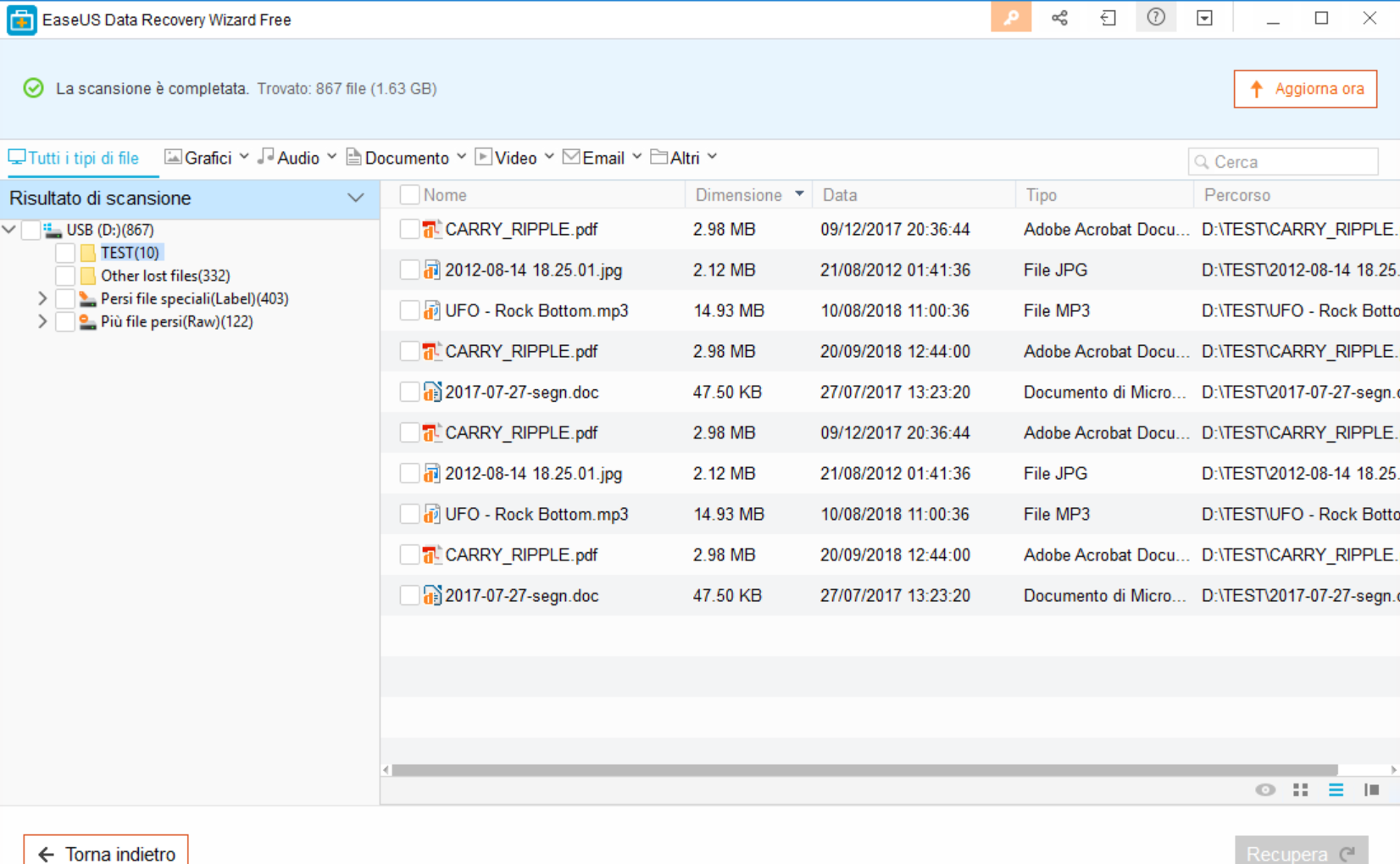Check the select-all box beside Nome
Viewport: 1400px width, 864px height.
click(x=409, y=195)
